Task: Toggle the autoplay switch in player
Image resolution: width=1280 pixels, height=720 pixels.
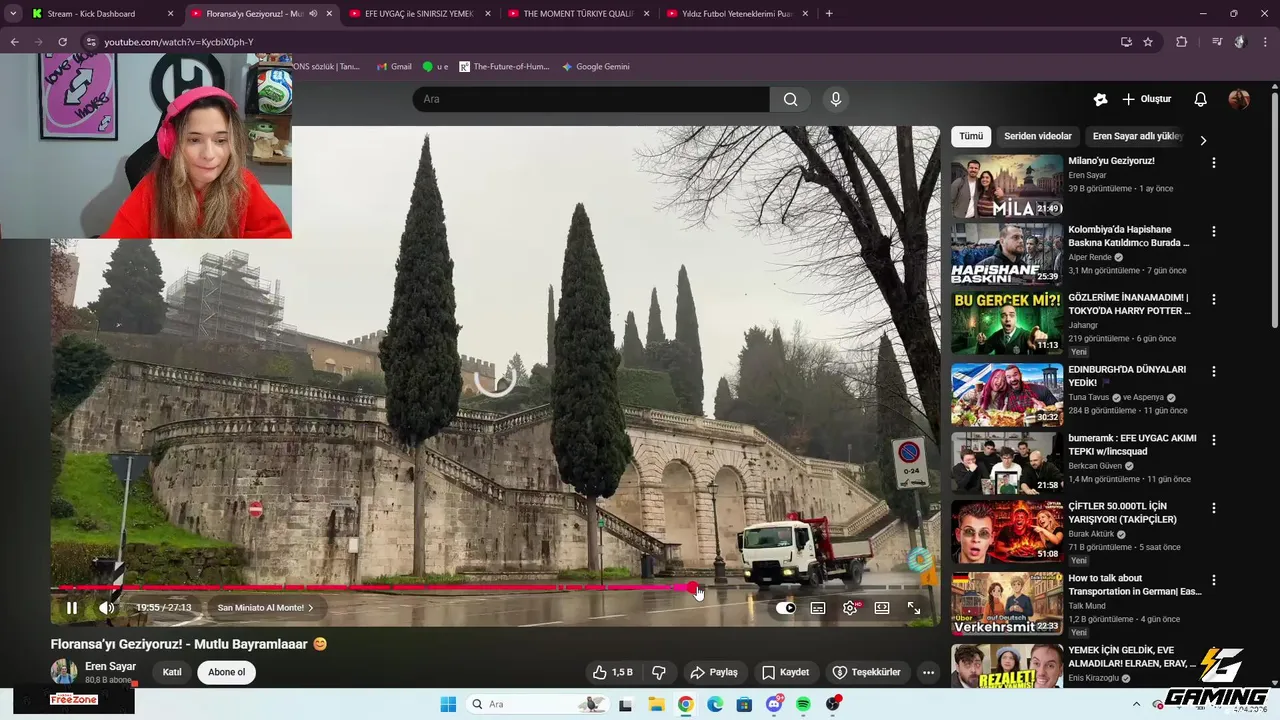Action: pyautogui.click(x=786, y=608)
